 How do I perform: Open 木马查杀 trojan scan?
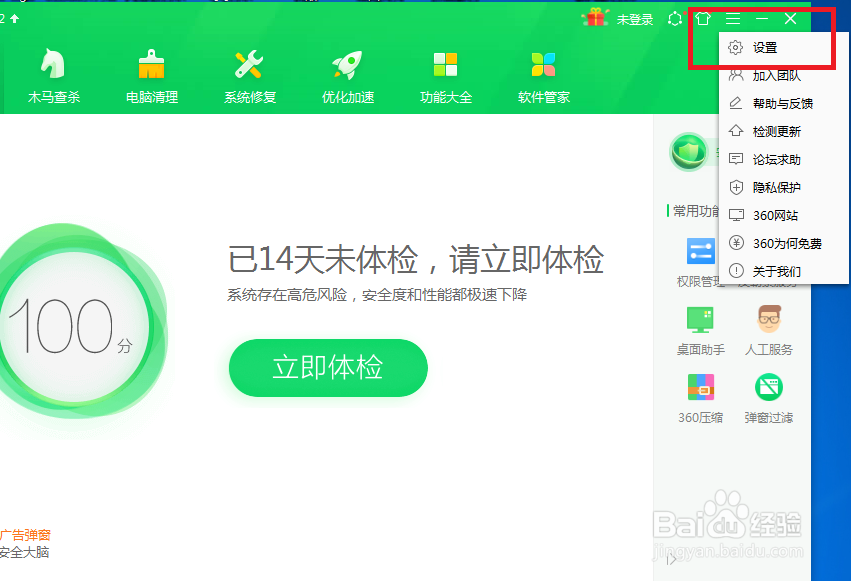point(53,76)
